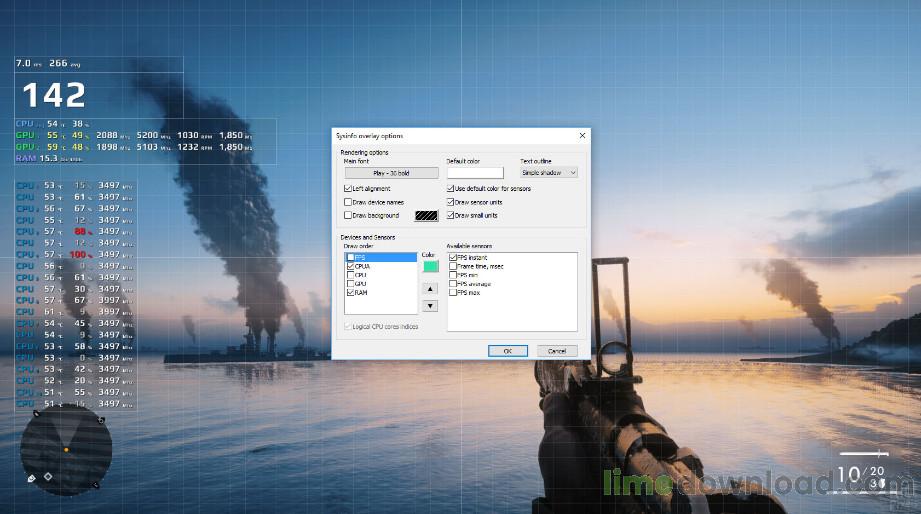Image resolution: width=921 pixels, height=514 pixels.
Task: Move selected sensor up with arrow button
Action: (430, 288)
